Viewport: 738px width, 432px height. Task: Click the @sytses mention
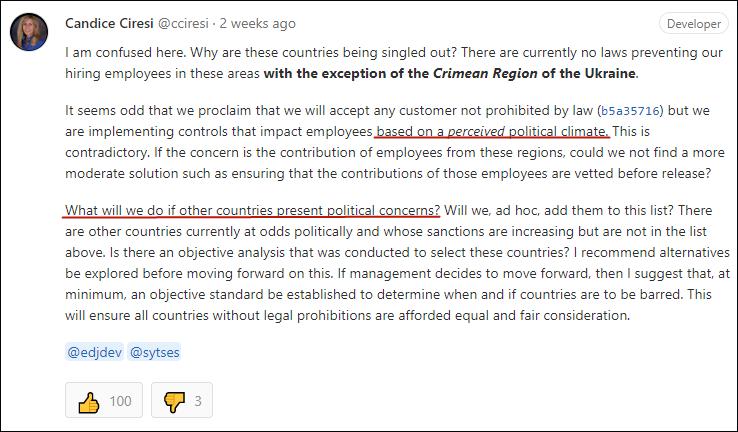pyautogui.click(x=154, y=352)
